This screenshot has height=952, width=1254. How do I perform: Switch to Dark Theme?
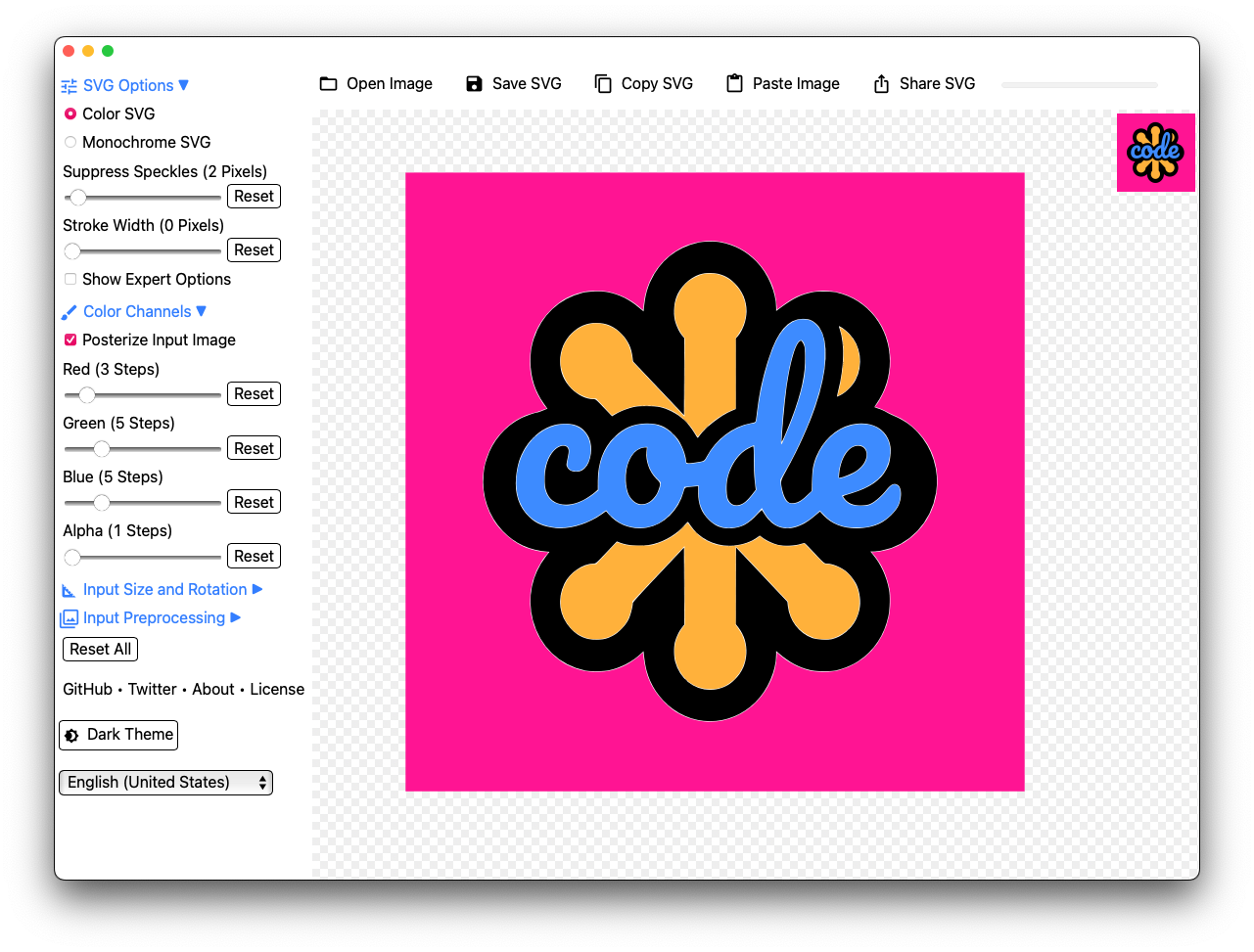coord(118,735)
